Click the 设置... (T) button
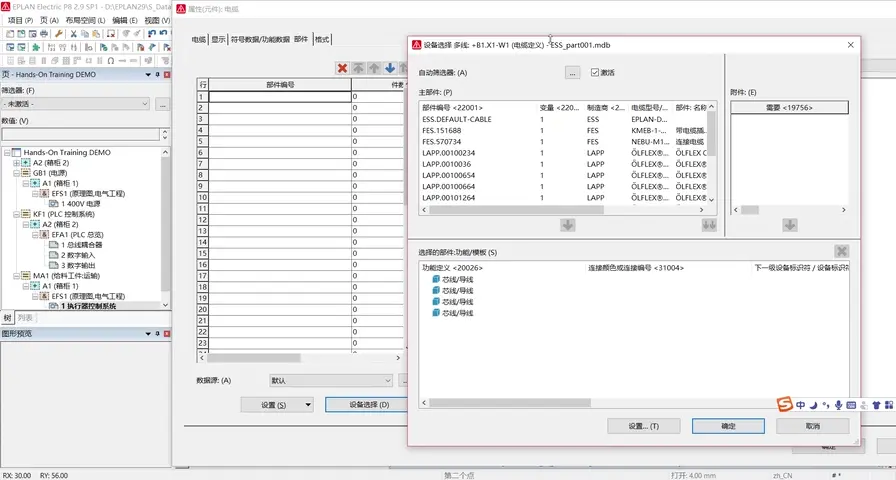This screenshot has width=896, height=480. 643,426
